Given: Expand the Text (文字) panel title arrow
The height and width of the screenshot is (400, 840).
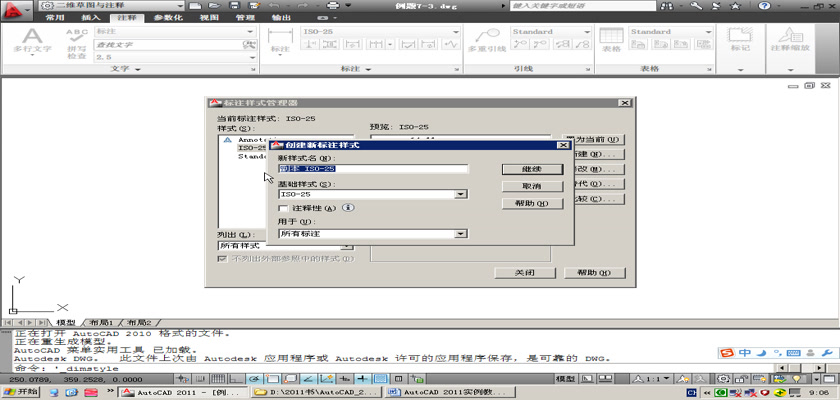Looking at the screenshot, I should click(138, 69).
